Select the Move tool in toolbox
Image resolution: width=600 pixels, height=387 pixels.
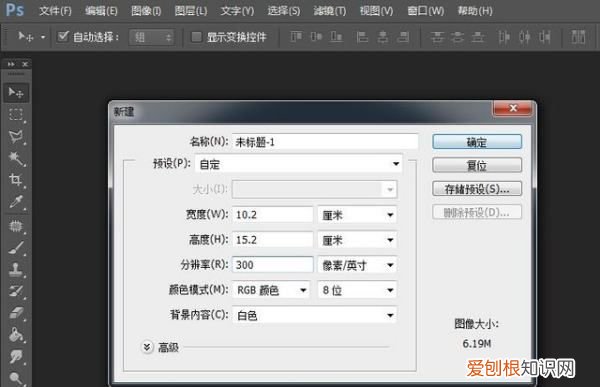16,93
